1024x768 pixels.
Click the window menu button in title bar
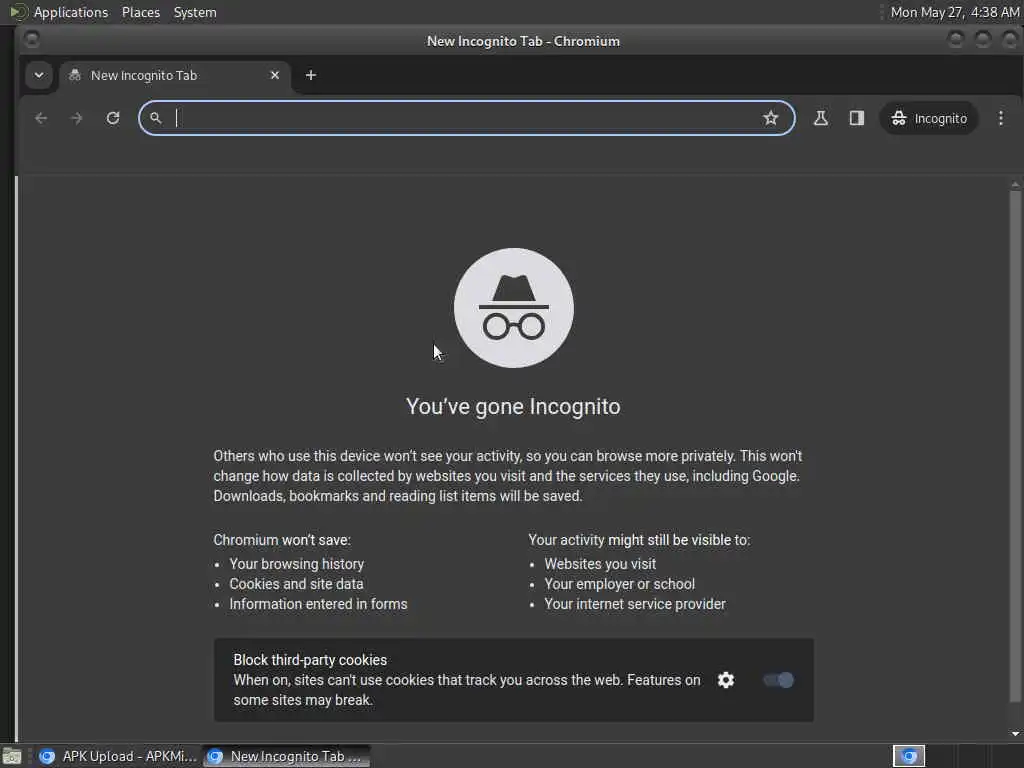tap(31, 40)
